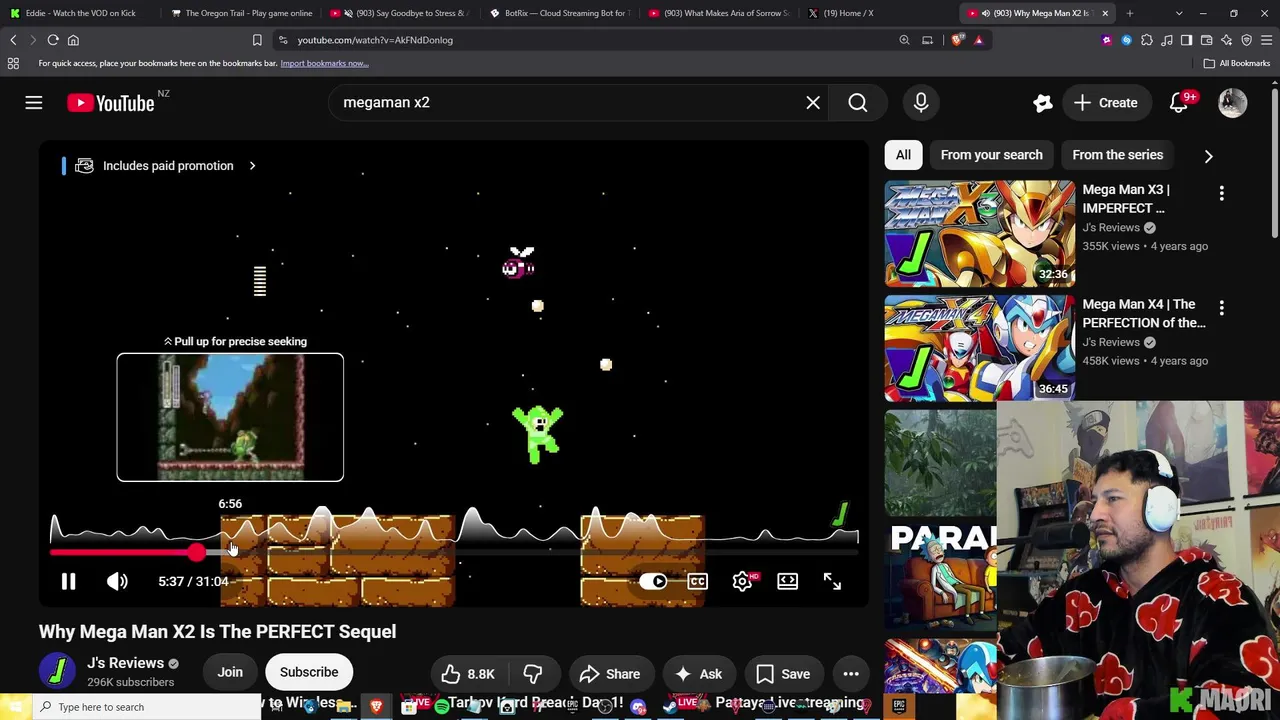
Task: Open the J's Reviews channel name link
Action: [x=125, y=663]
